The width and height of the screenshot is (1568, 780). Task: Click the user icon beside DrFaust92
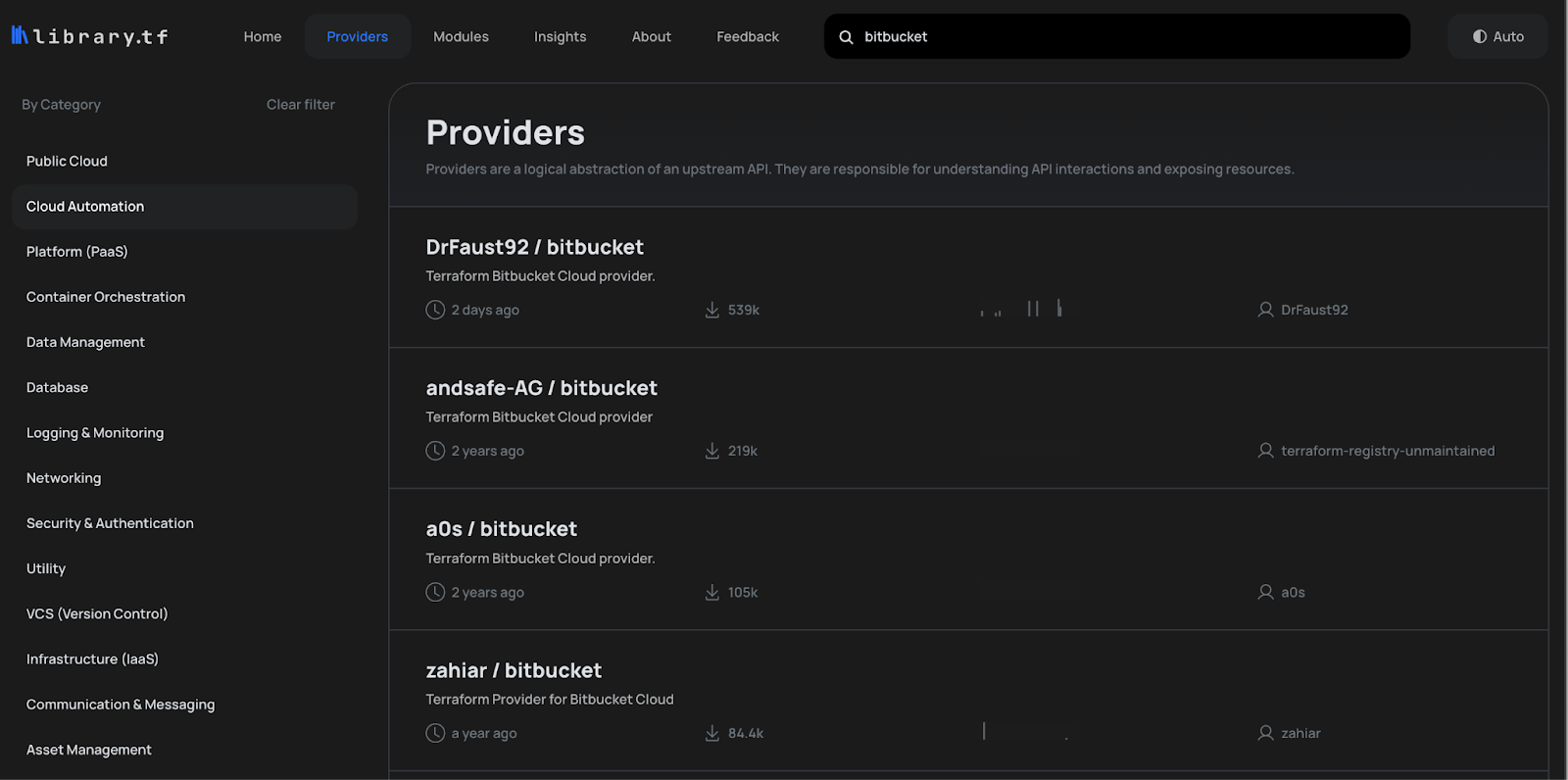coord(1265,310)
